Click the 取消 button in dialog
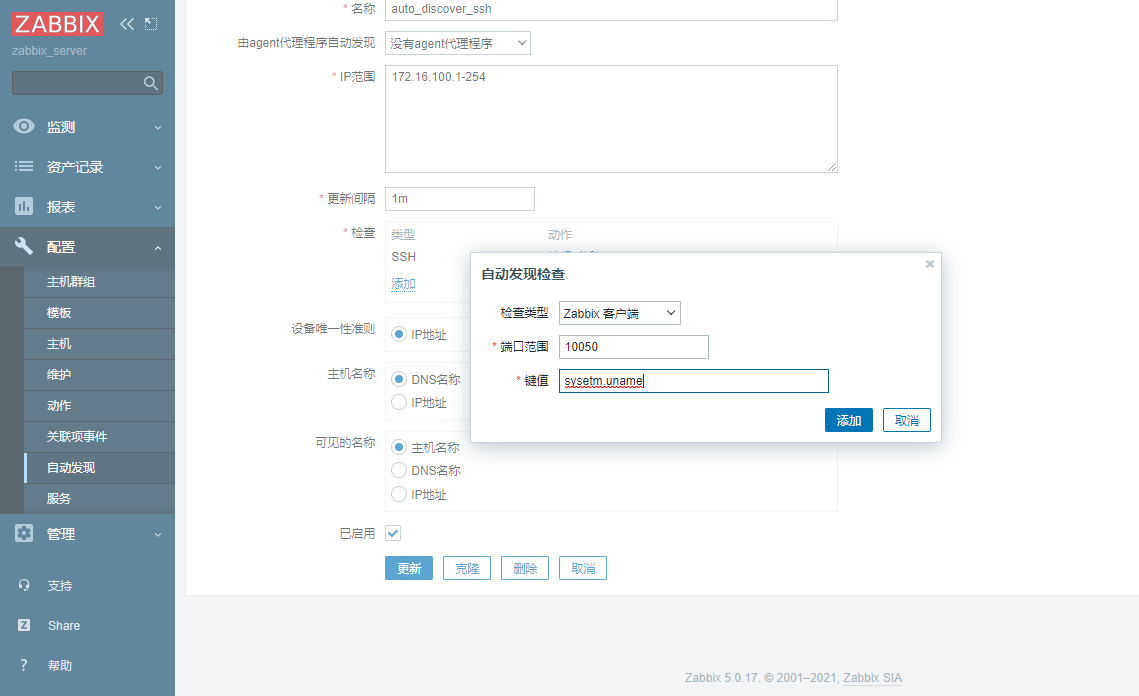1139x696 pixels. tap(907, 420)
